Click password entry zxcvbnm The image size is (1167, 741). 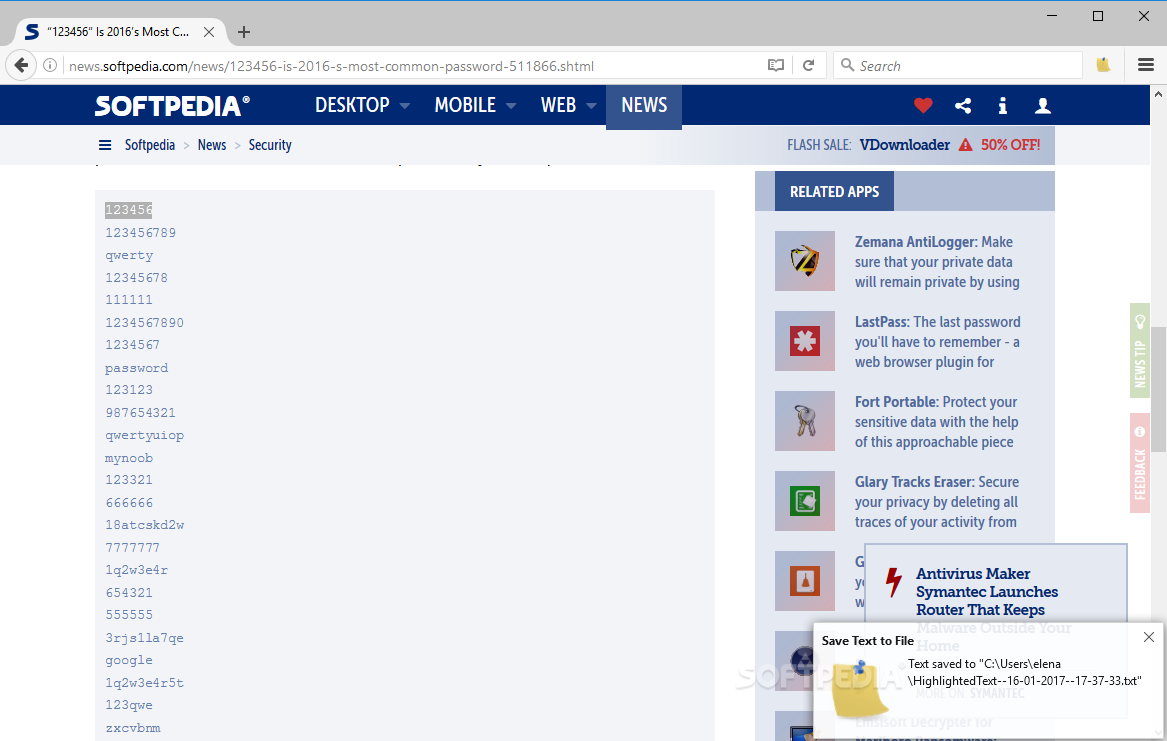[x=132, y=728]
